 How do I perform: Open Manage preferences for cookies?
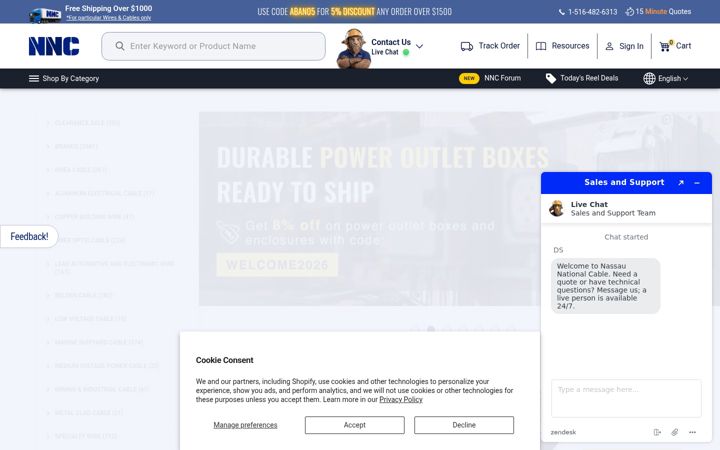[245, 425]
